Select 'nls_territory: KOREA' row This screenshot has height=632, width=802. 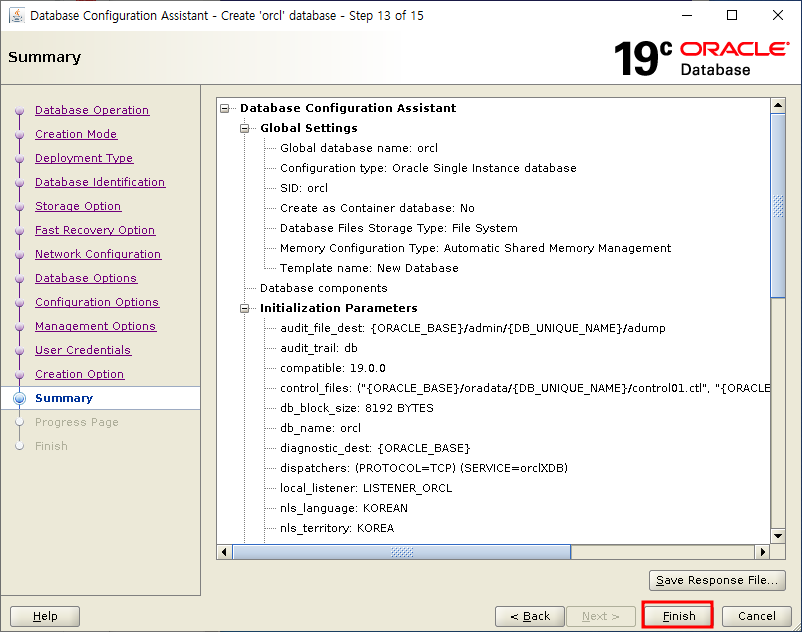pos(337,528)
